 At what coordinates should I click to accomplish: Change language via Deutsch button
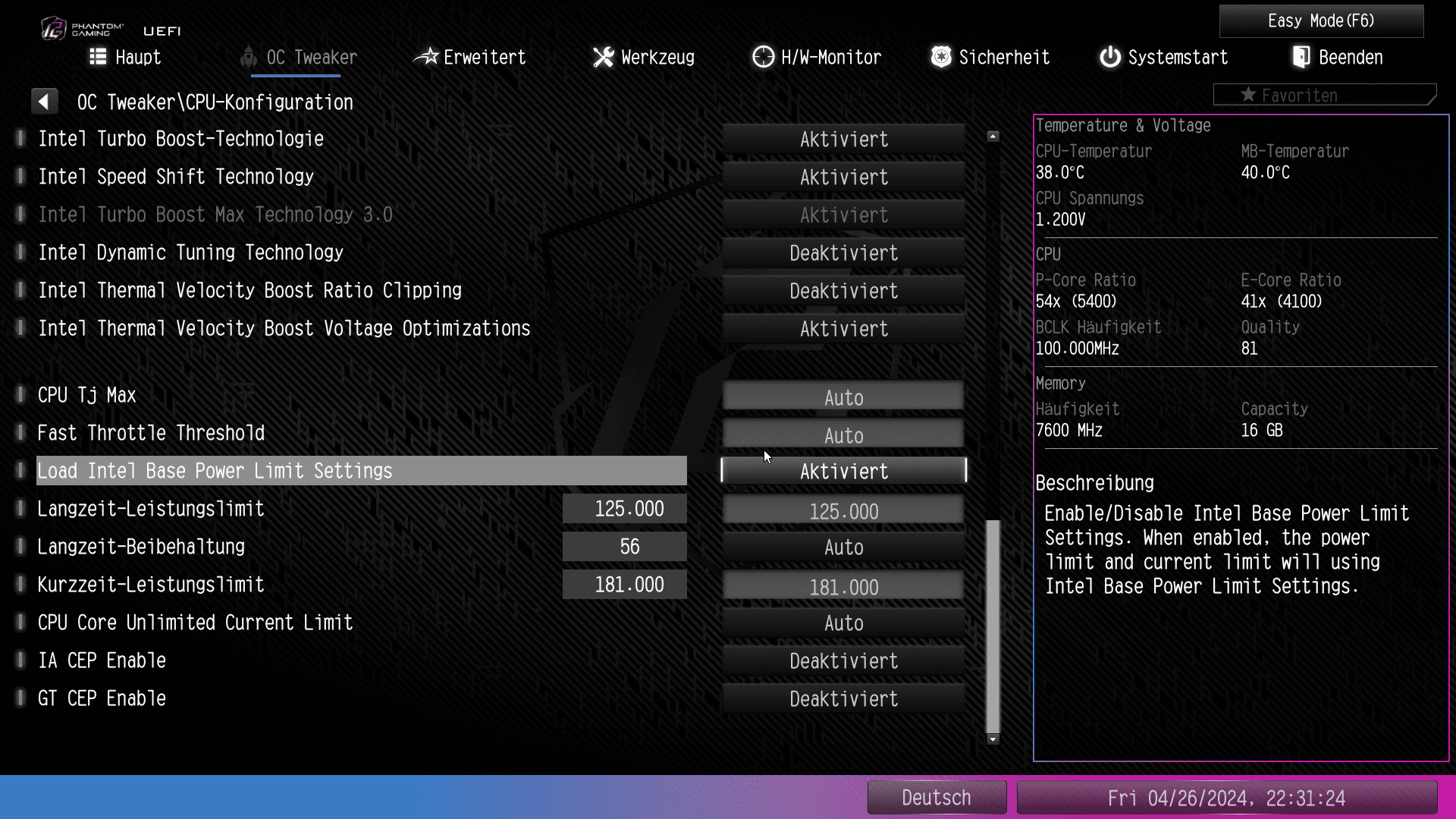937,798
